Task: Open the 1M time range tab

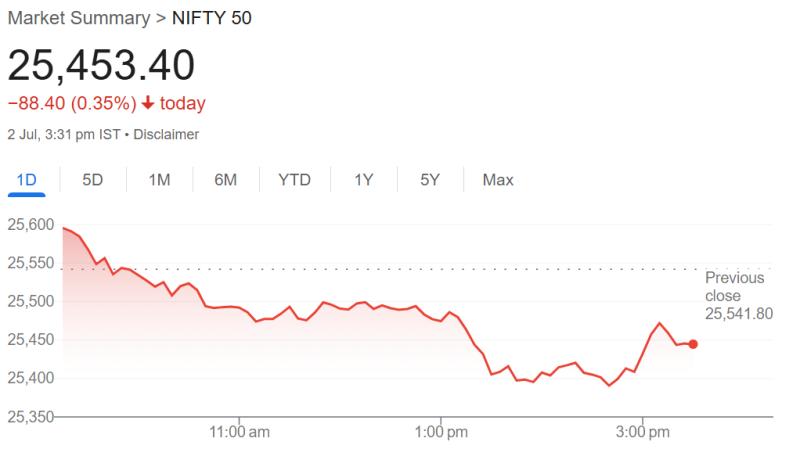Action: pos(159,180)
